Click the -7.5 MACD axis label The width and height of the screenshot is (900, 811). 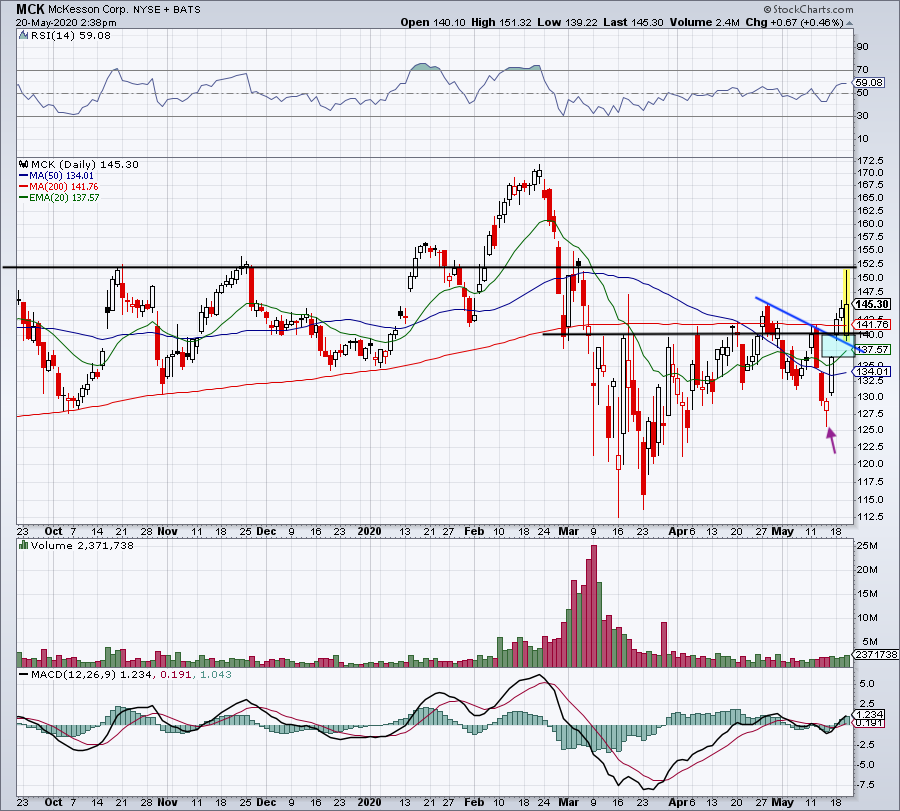[865, 785]
